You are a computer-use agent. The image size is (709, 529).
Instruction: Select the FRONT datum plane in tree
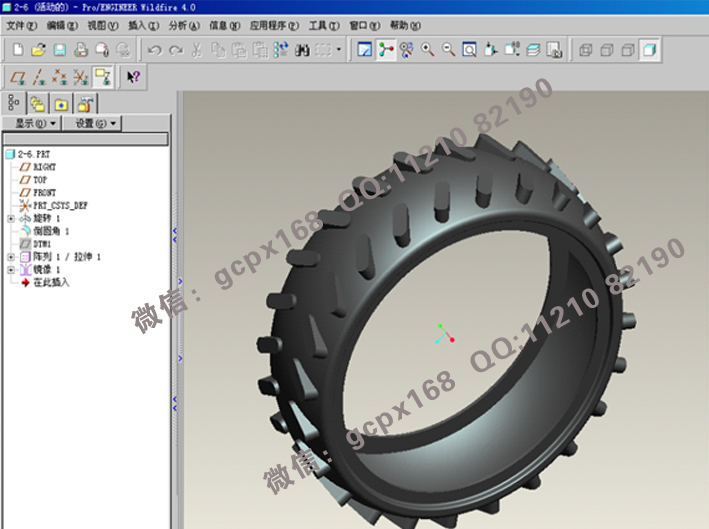coord(46,192)
